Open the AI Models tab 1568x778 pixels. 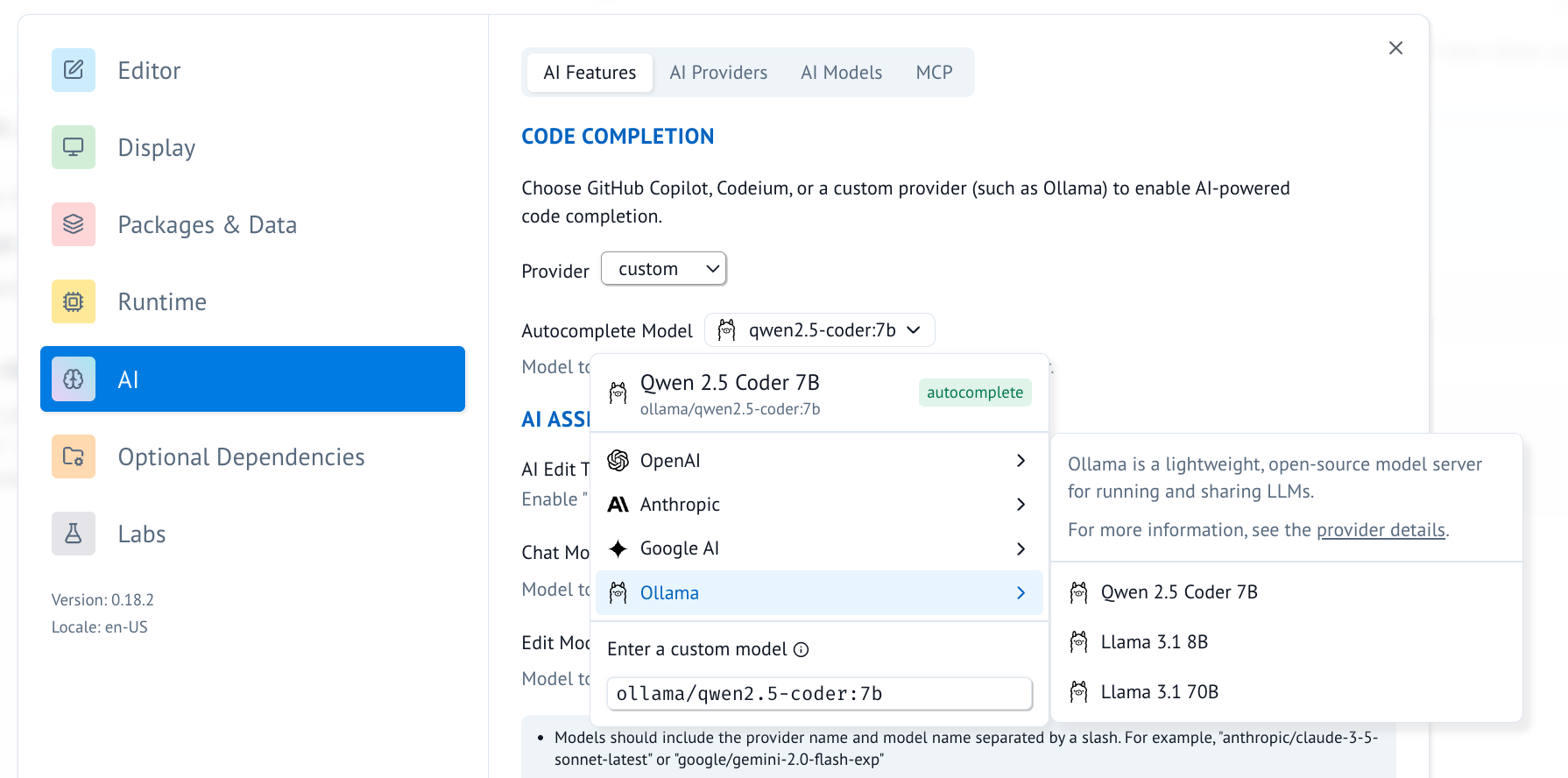coord(840,72)
